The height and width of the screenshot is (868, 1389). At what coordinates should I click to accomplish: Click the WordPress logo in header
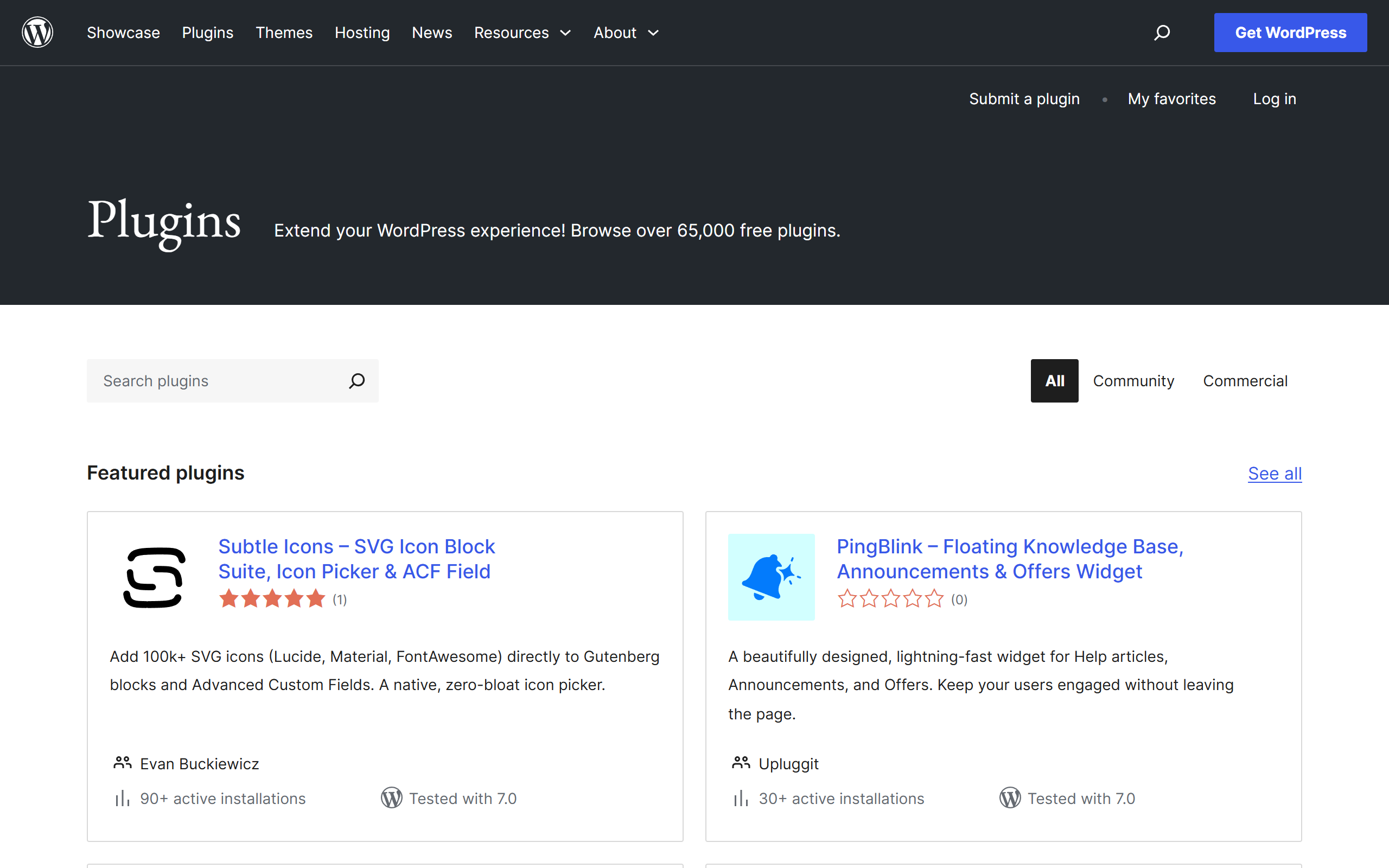tap(37, 32)
